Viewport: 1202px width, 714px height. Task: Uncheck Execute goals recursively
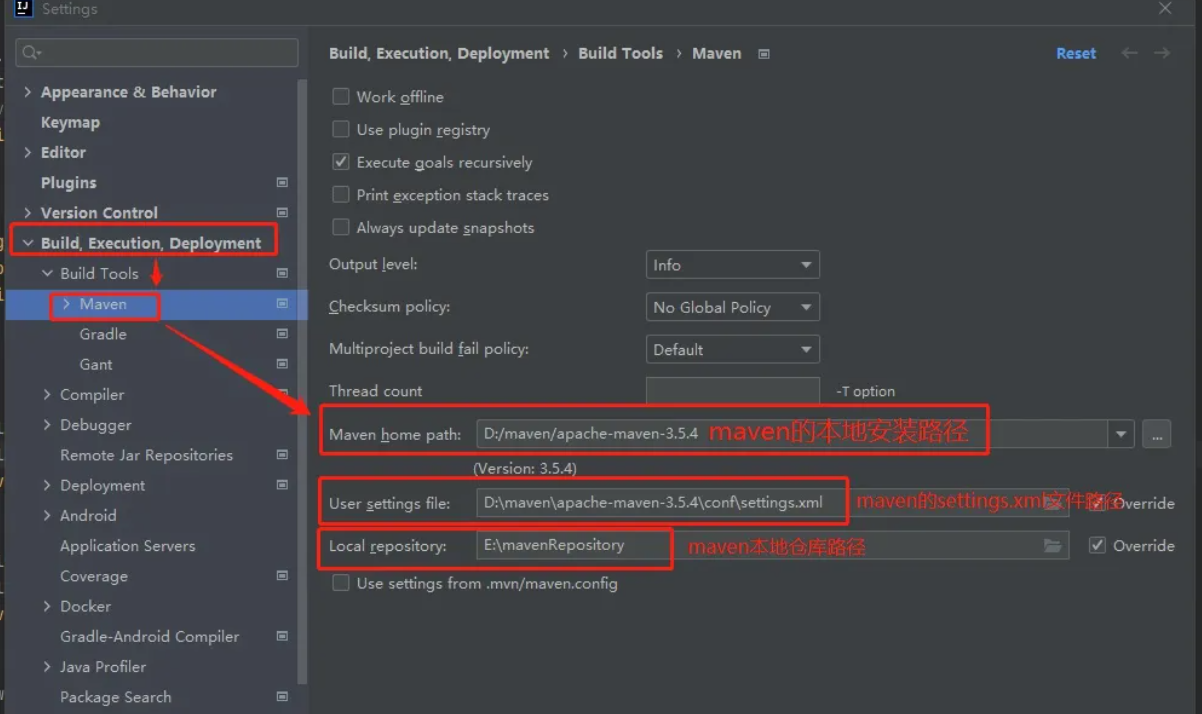(x=341, y=162)
